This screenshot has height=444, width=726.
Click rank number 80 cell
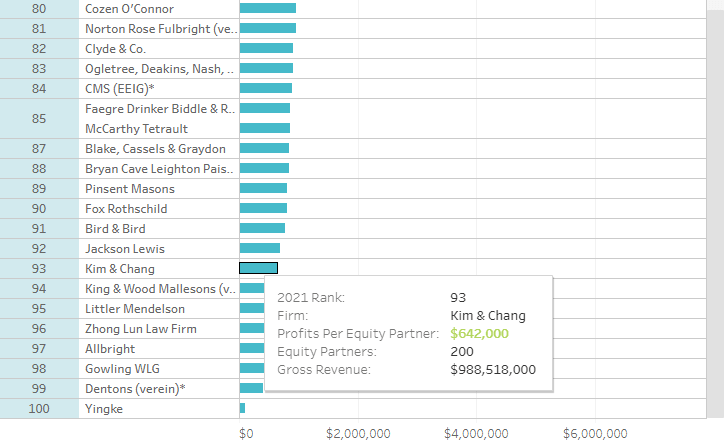click(x=39, y=9)
